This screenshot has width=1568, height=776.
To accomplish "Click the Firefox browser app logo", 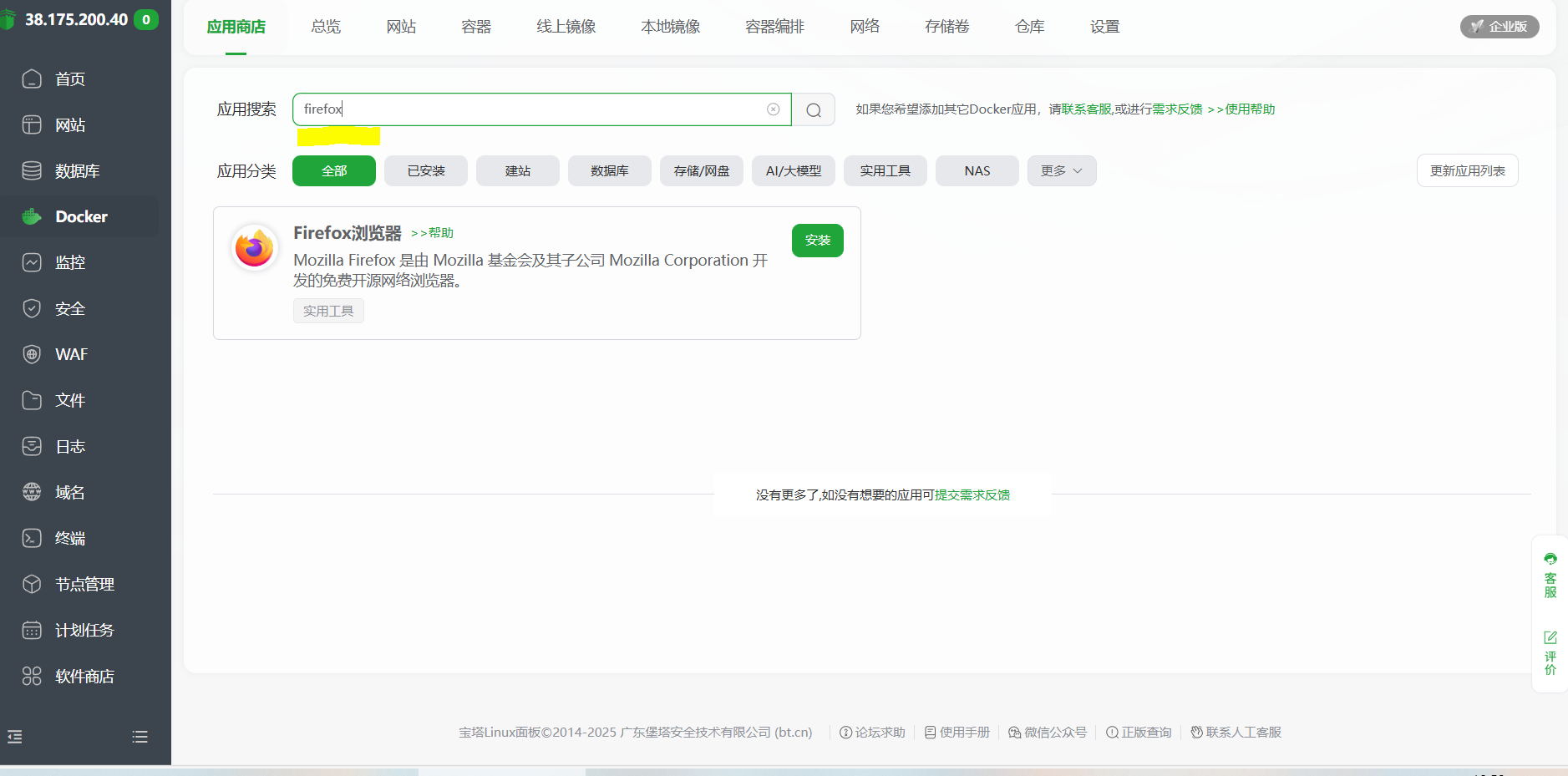I will tap(255, 248).
